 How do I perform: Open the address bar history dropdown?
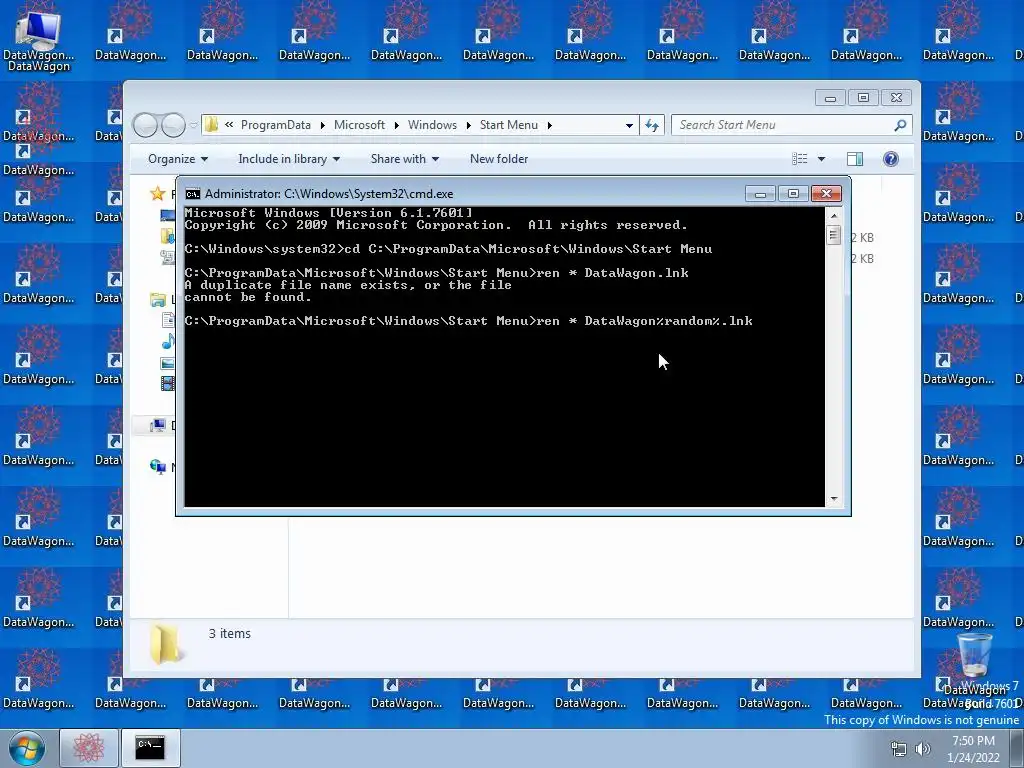click(x=629, y=125)
